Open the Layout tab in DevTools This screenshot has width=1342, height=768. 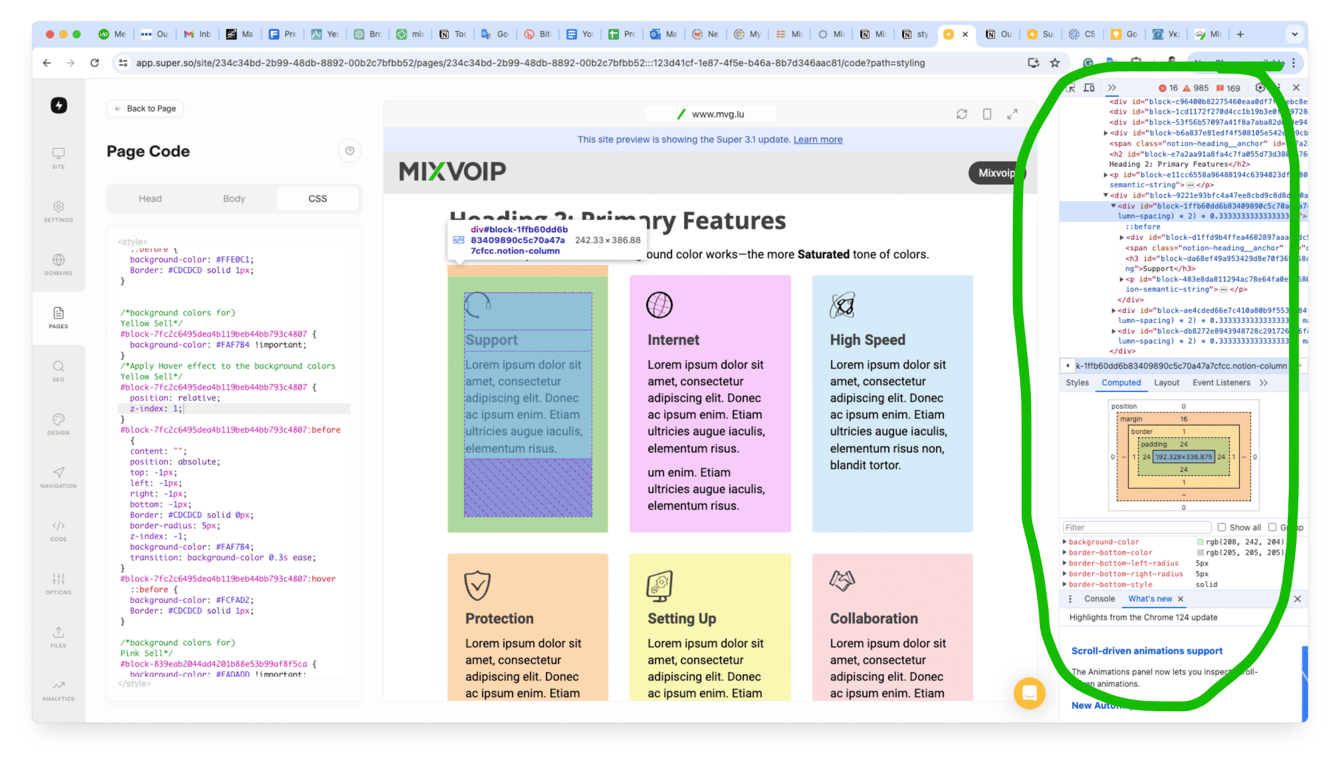(1167, 383)
